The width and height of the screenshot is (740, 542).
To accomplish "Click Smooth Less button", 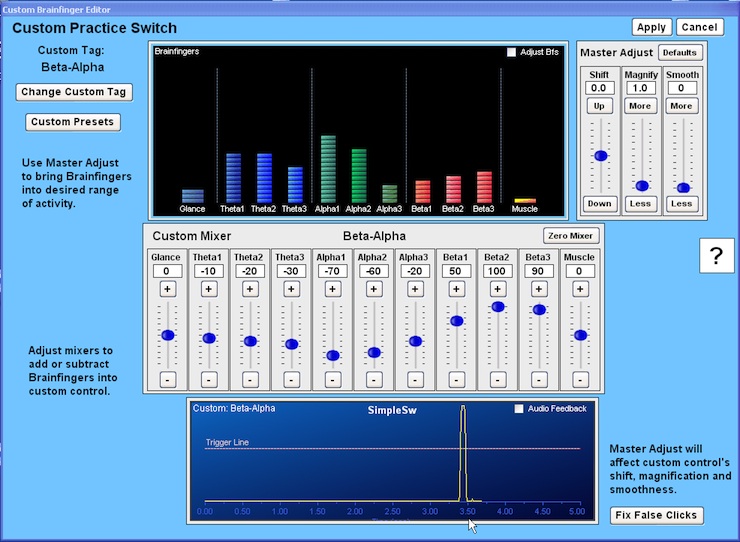I will coord(681,203).
